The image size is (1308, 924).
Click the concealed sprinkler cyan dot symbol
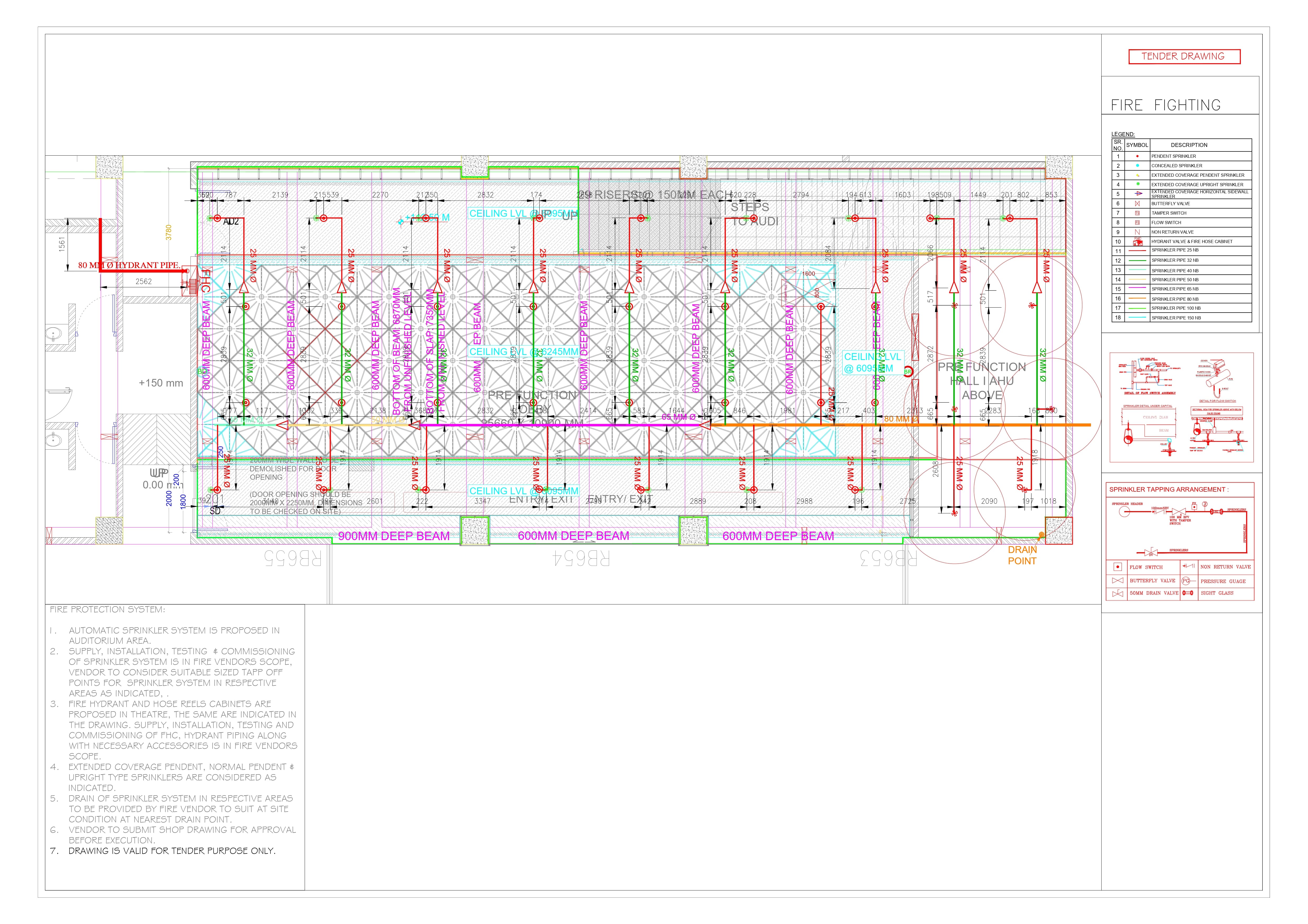[x=1137, y=166]
